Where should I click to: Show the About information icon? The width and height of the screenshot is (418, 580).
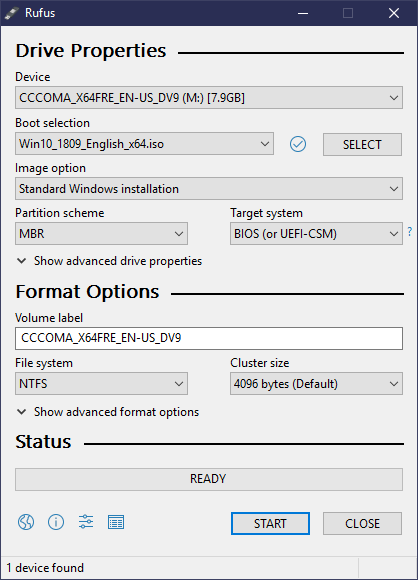pyautogui.click(x=56, y=522)
